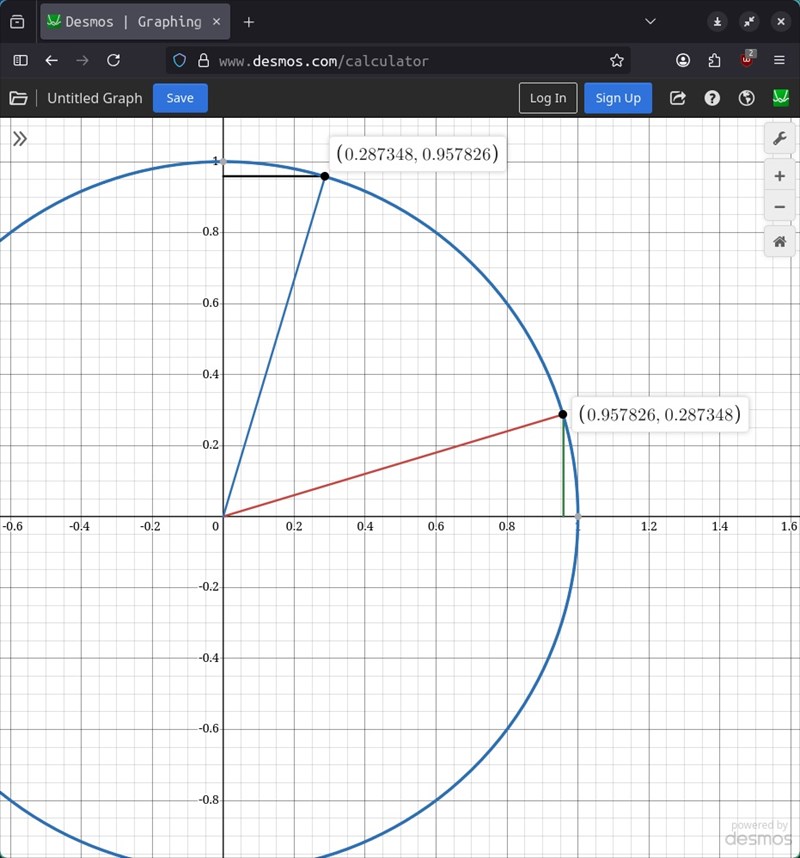
Task: Zoom in on the graph
Action: 779,176
